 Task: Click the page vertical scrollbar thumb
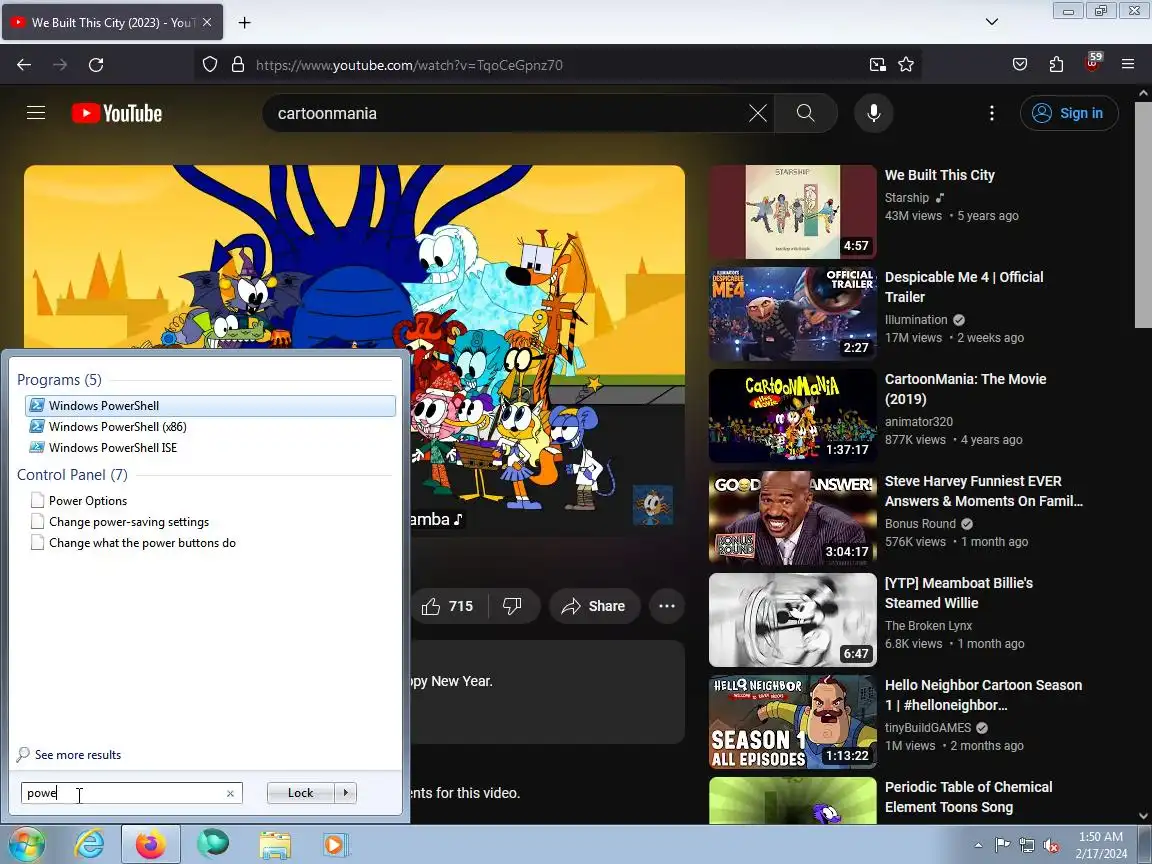point(1143,215)
